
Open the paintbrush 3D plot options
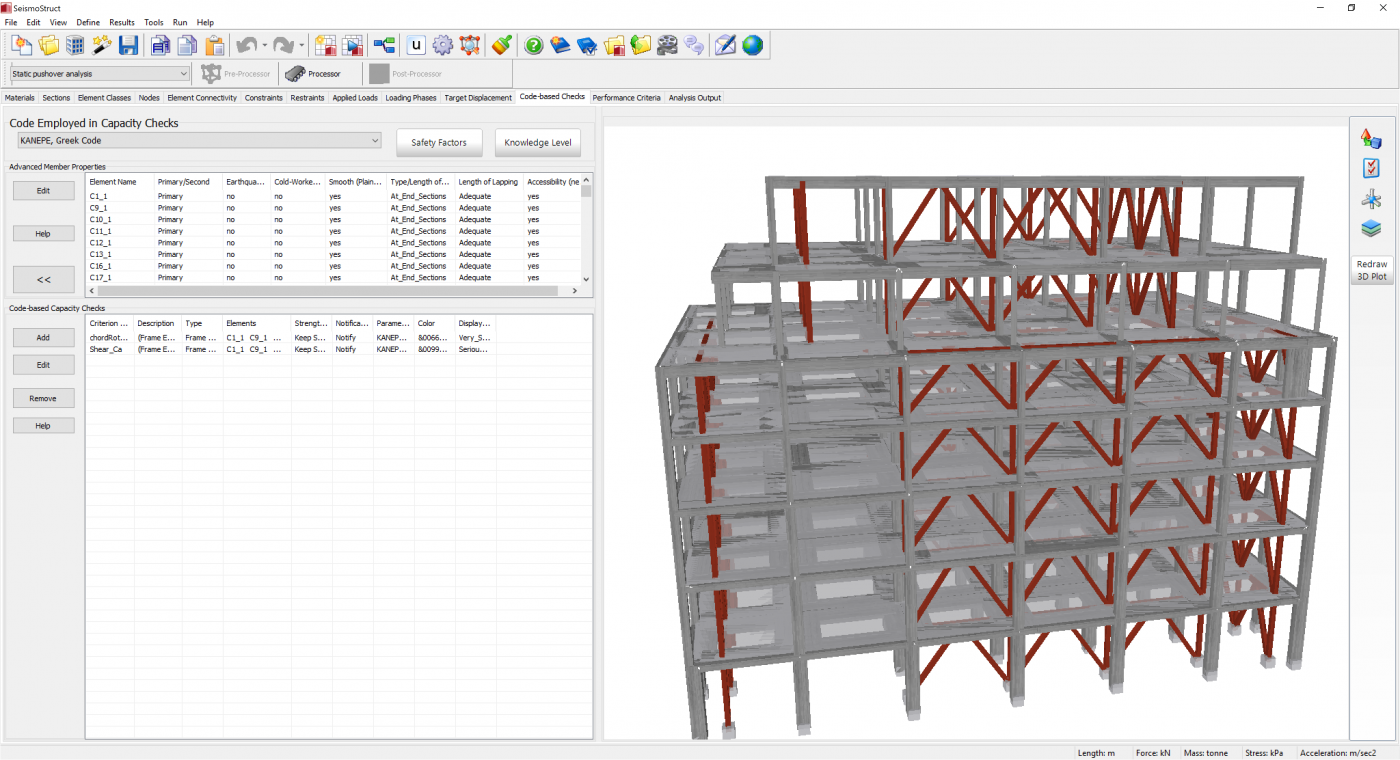pos(502,45)
